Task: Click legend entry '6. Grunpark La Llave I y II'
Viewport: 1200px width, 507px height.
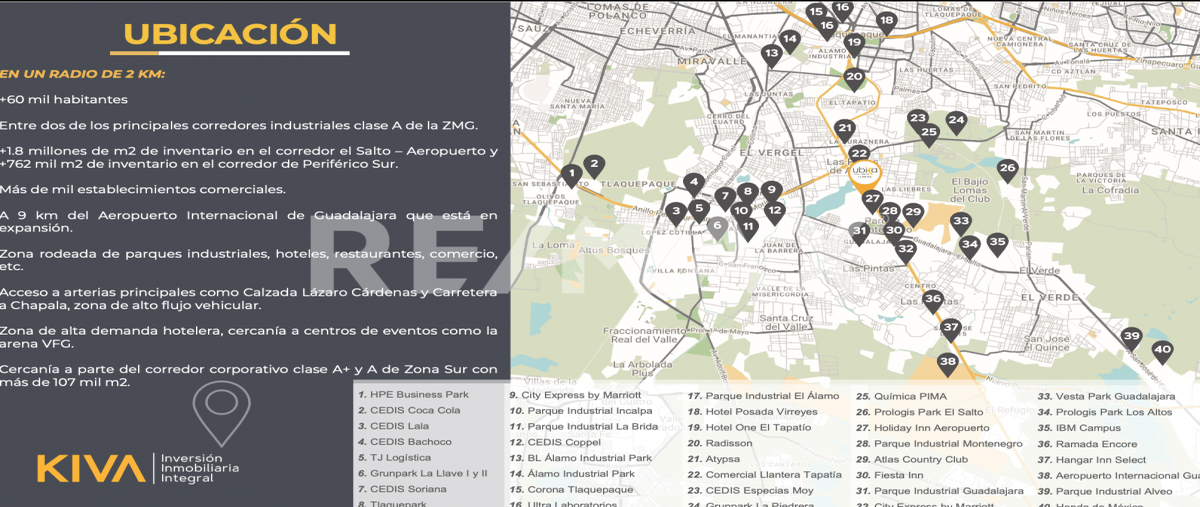Action: coord(422,474)
